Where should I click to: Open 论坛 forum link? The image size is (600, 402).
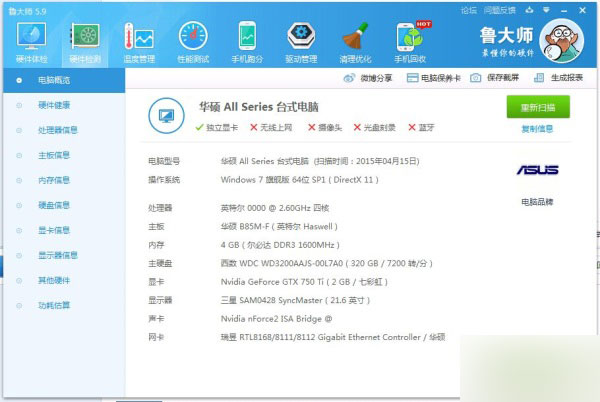tap(469, 10)
